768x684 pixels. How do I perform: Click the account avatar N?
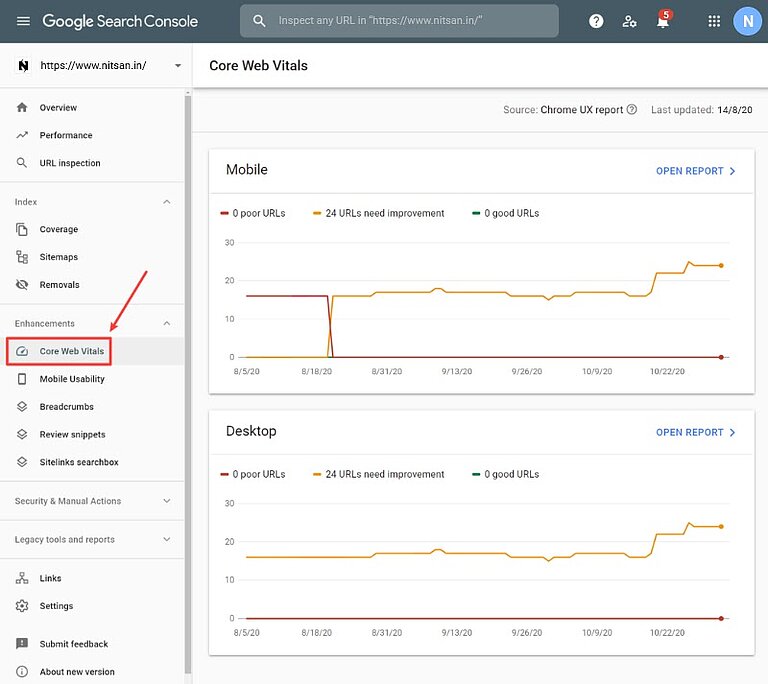pyautogui.click(x=746, y=21)
